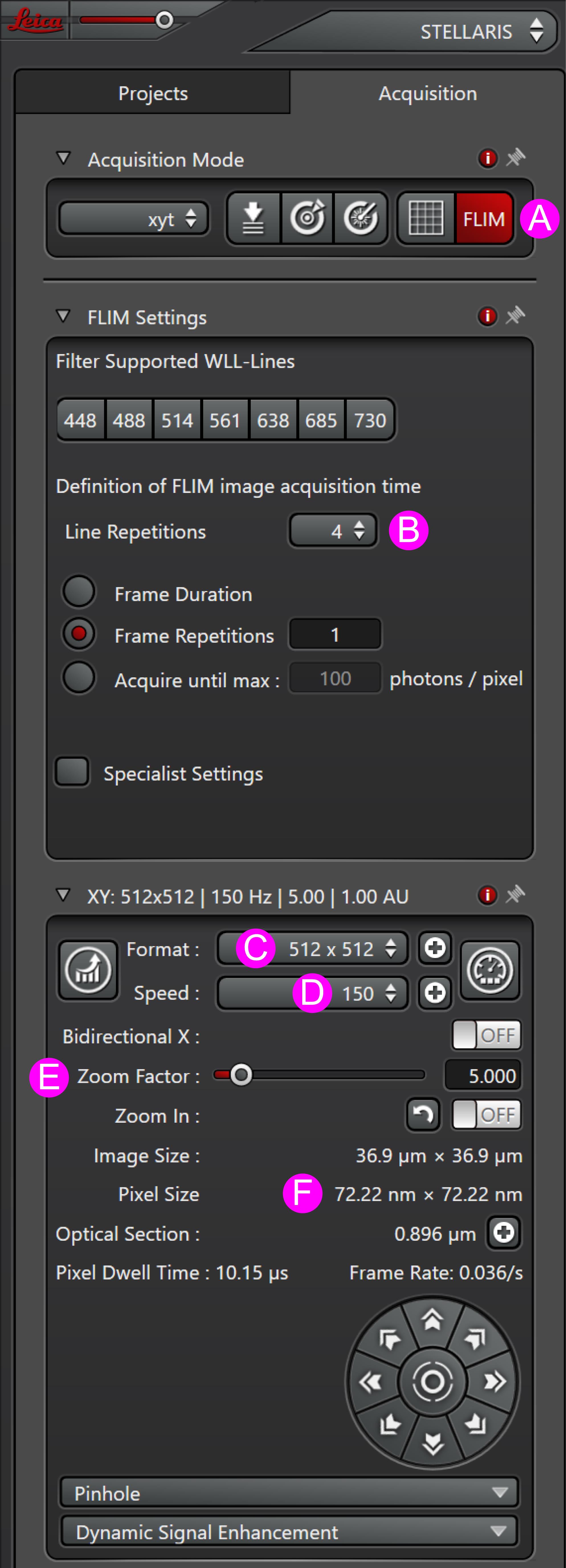Expand the Dynamic Signal Enhancement section
Viewport: 566px width, 1568px height.
pyautogui.click(x=289, y=1532)
